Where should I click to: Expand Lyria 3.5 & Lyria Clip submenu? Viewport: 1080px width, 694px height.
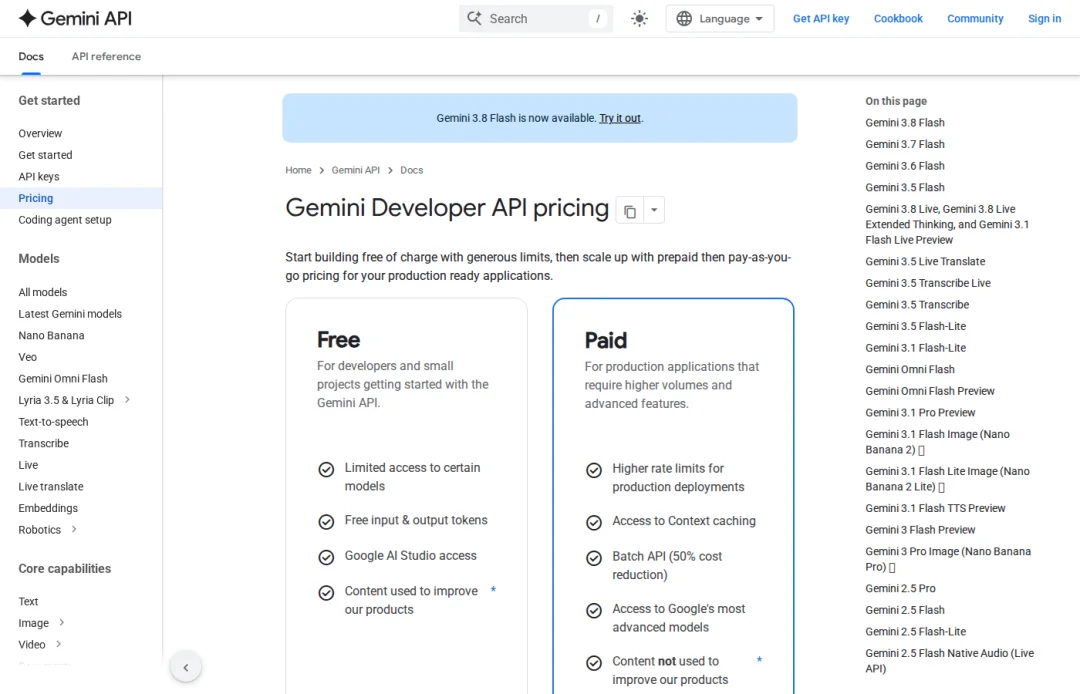tap(127, 400)
